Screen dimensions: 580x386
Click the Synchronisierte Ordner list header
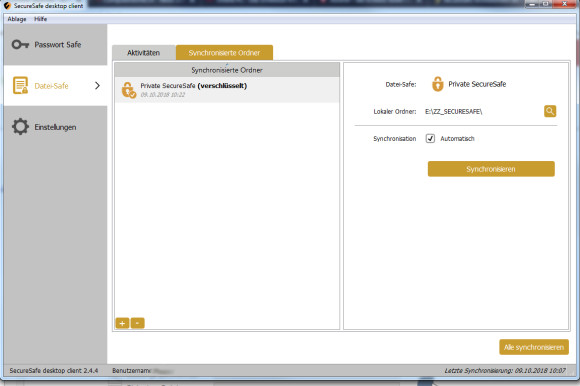(x=227, y=70)
